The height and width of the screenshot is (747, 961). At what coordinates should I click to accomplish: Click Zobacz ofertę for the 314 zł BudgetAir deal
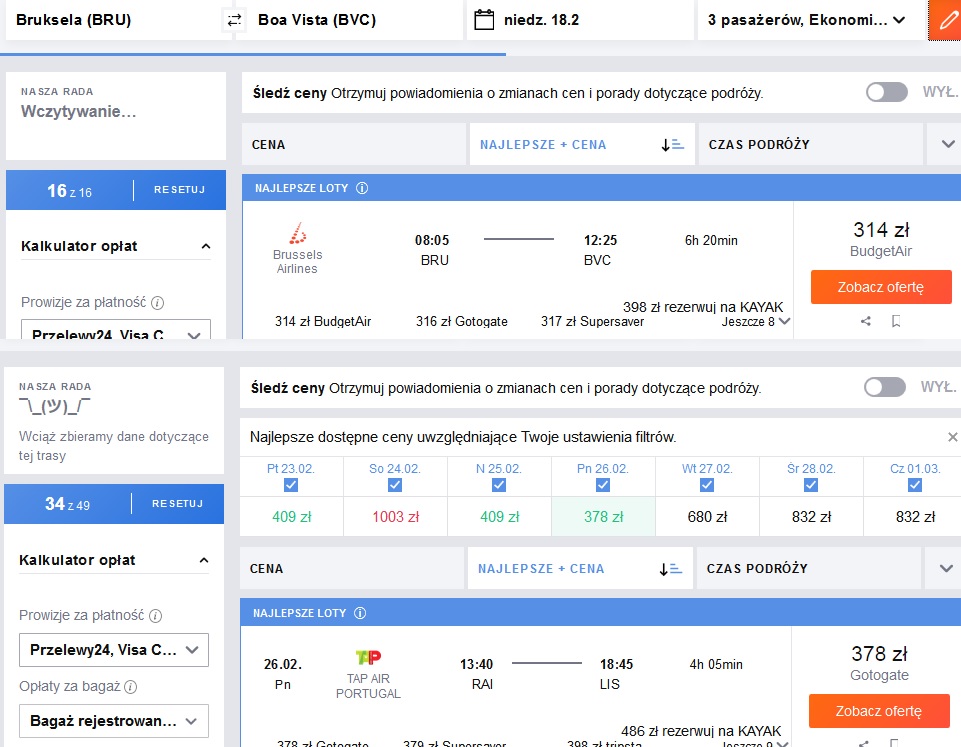(x=881, y=287)
